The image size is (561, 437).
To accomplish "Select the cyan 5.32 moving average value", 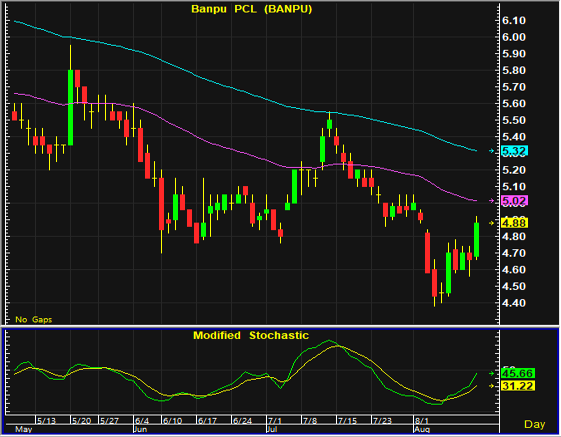I will point(514,151).
